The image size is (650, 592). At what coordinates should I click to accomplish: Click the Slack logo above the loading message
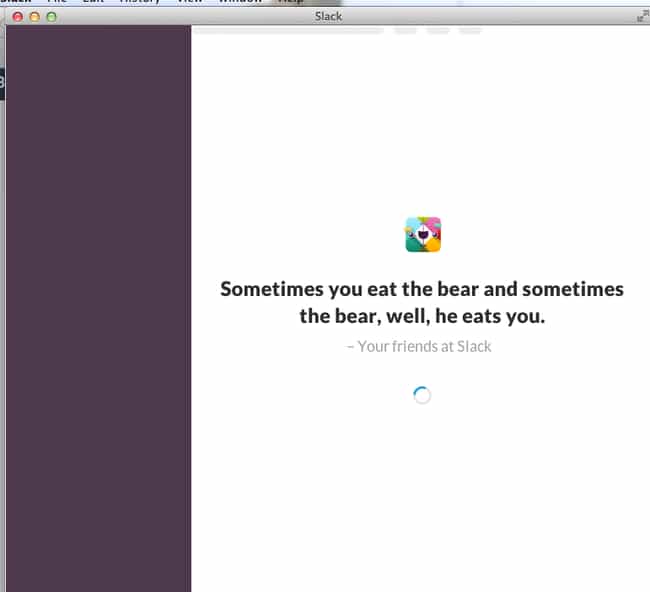pyautogui.click(x=423, y=234)
